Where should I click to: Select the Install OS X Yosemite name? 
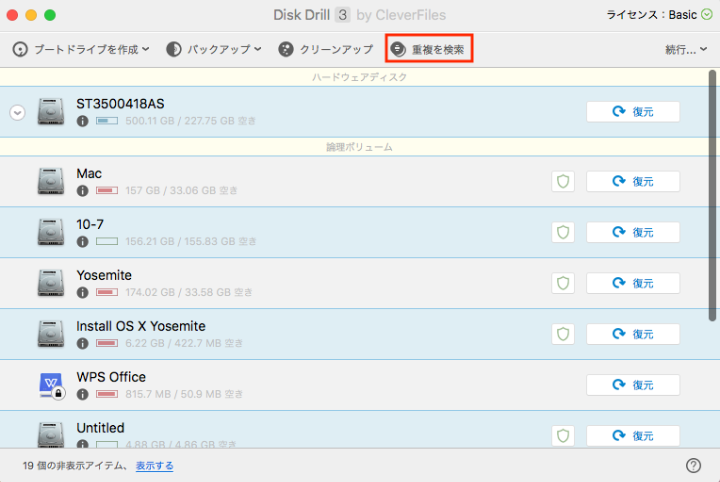141,326
